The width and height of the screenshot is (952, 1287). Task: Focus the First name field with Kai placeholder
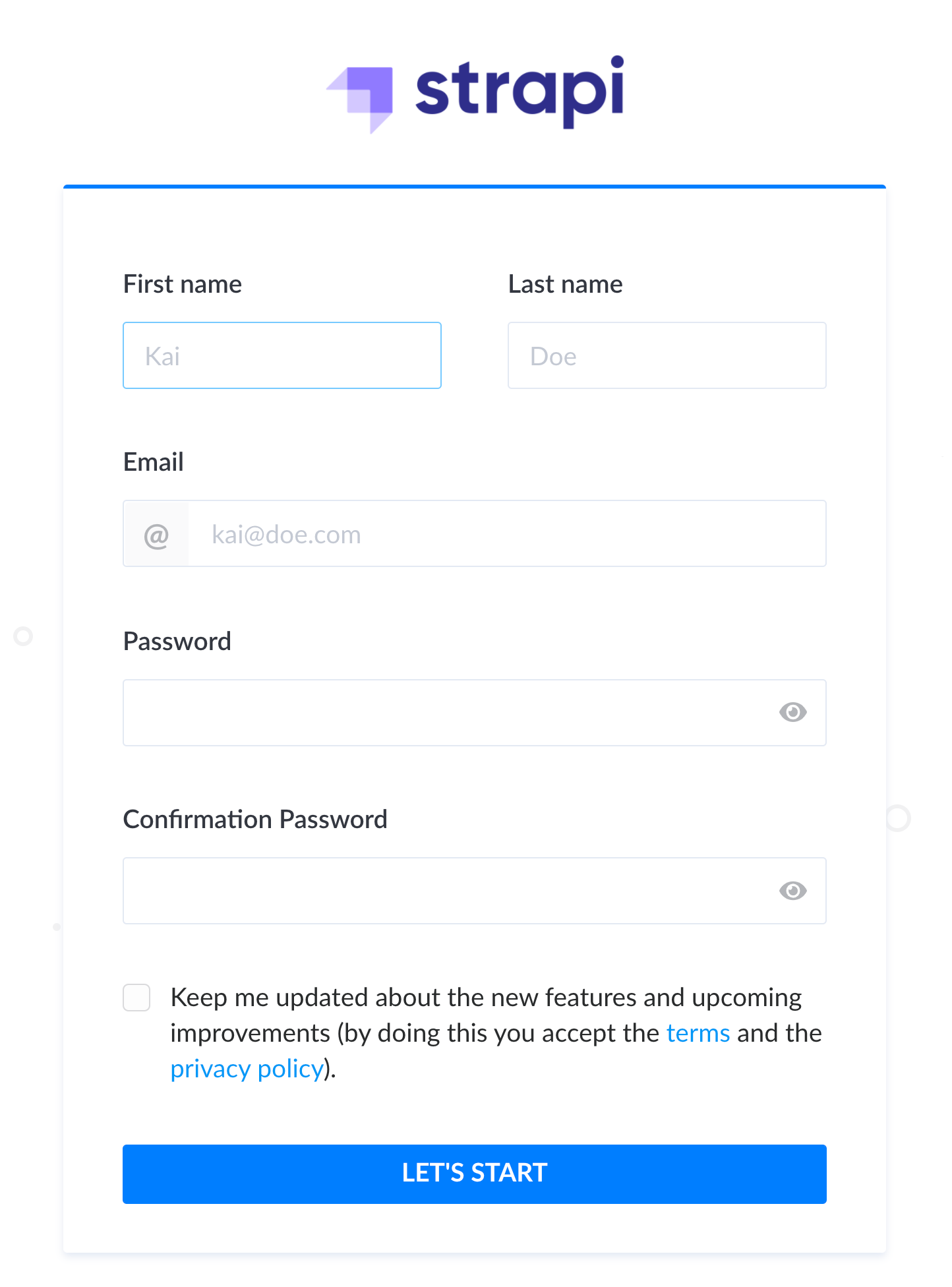tap(282, 355)
